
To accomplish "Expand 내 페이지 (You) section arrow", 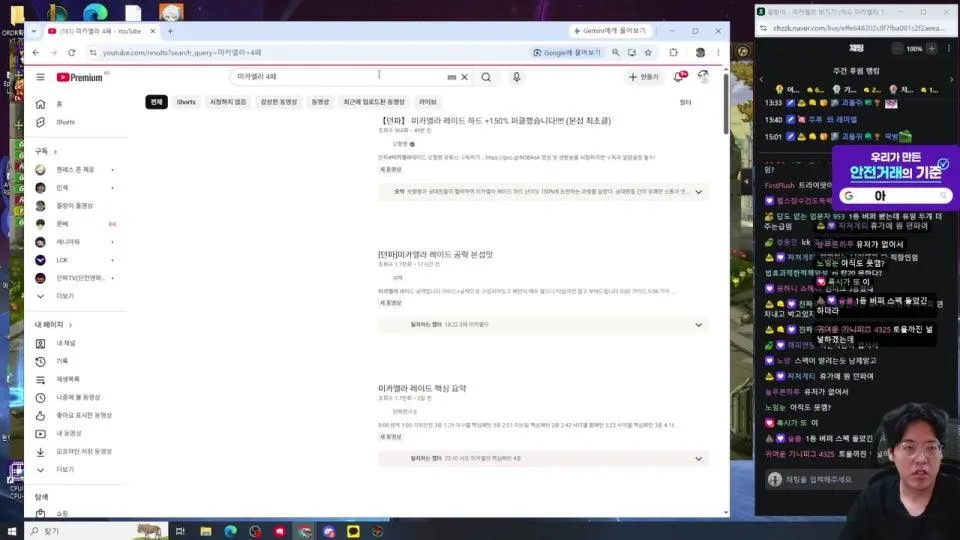I will [x=70, y=325].
